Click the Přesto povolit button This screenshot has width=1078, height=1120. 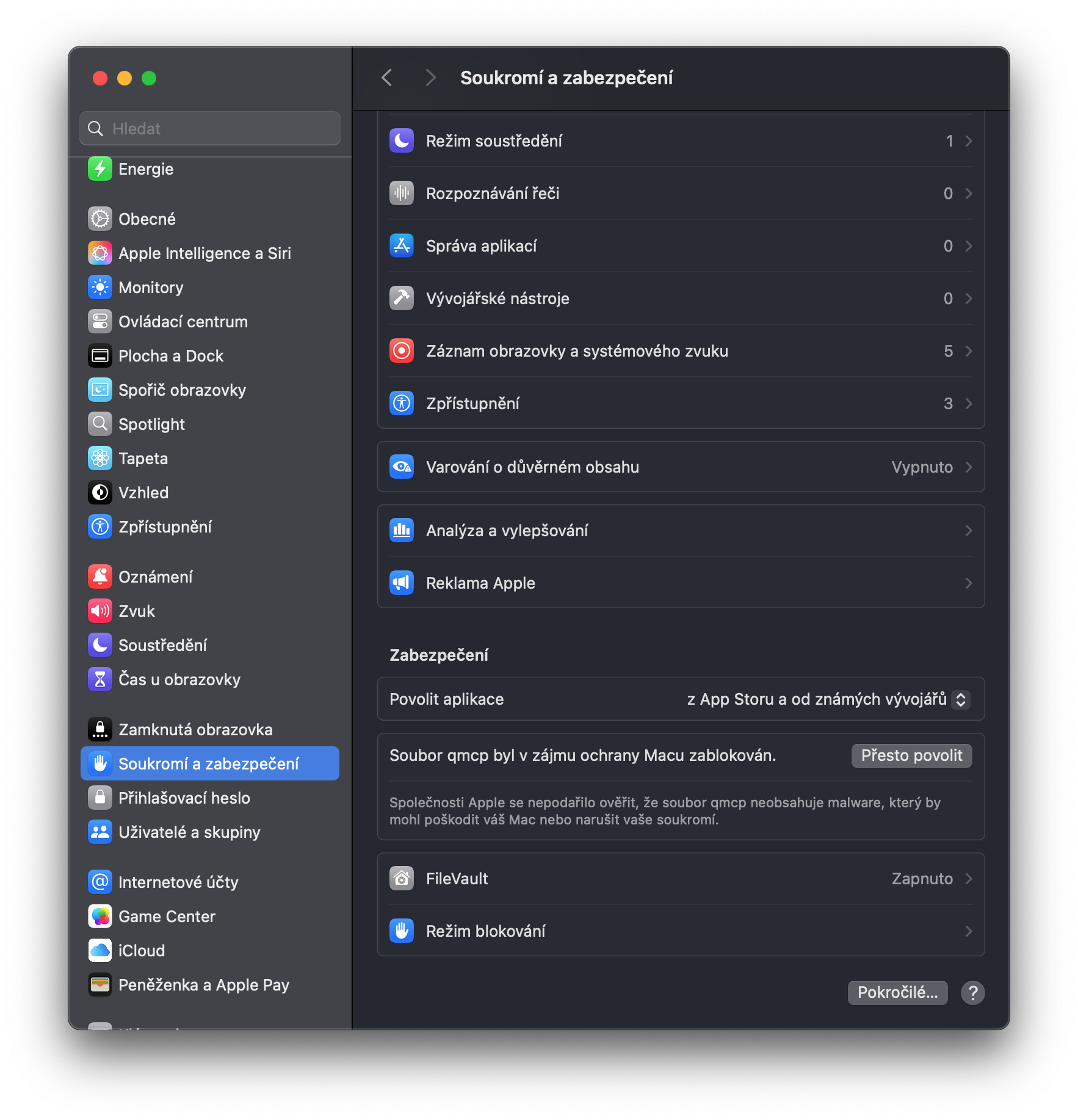[x=911, y=755]
